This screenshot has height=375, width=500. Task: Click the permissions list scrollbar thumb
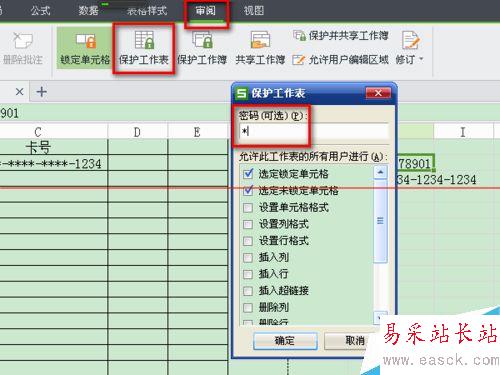[380, 221]
